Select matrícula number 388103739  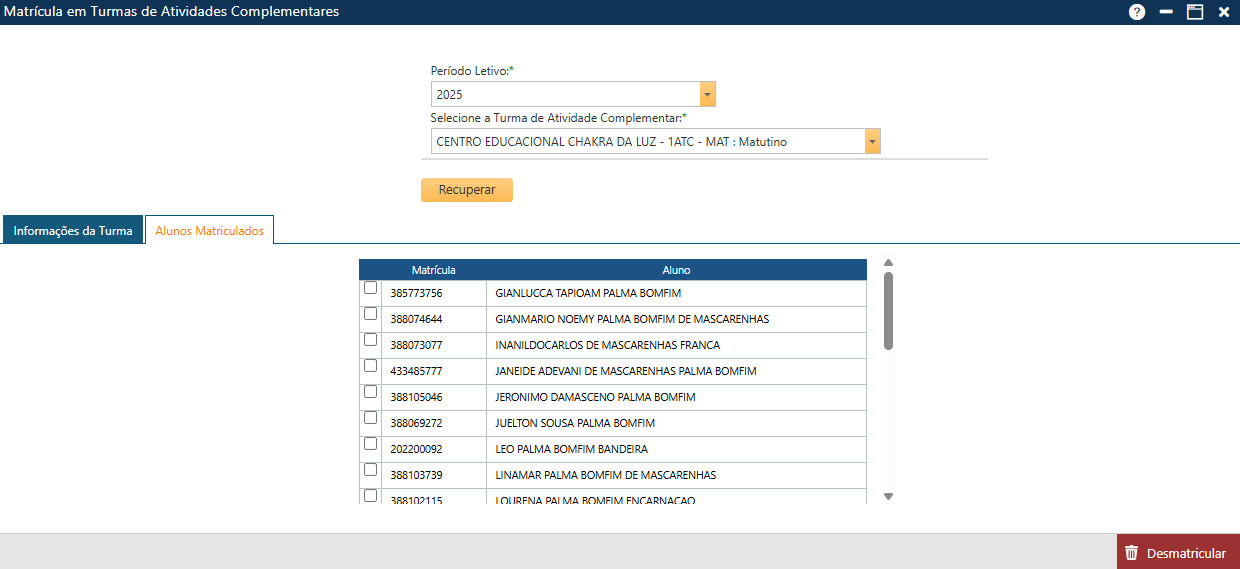416,475
